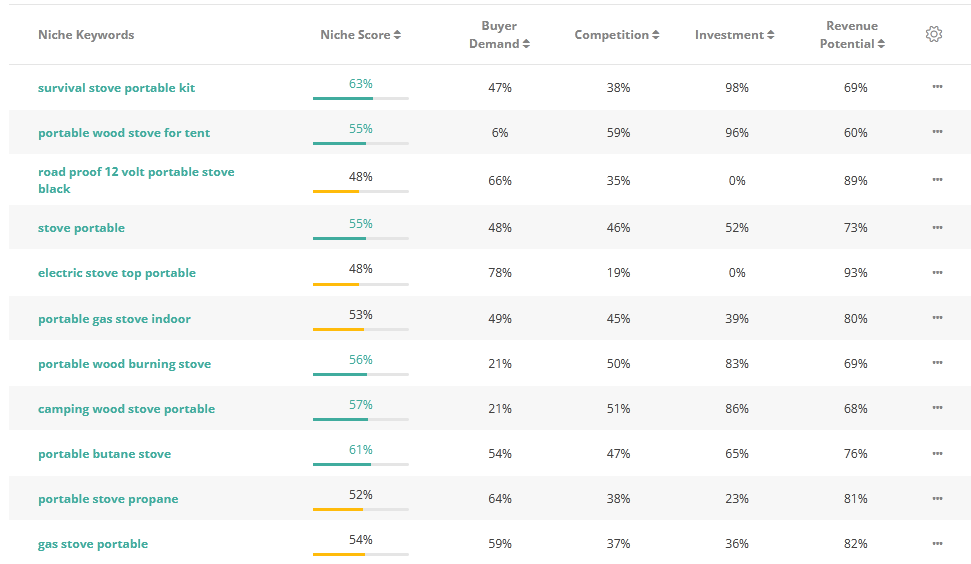Sort table by Revenue Potential column

[852, 35]
